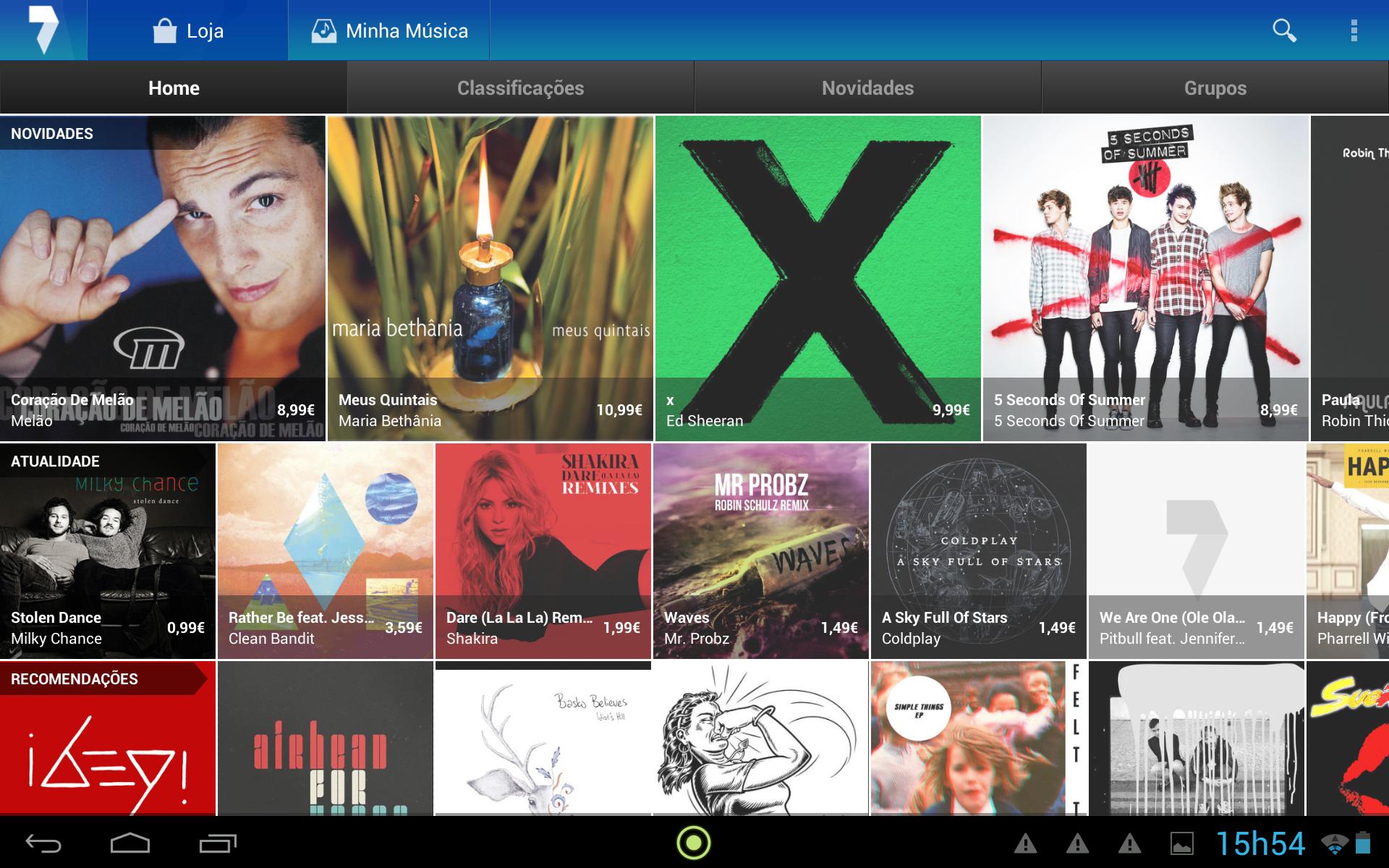The height and width of the screenshot is (868, 1389).
Task: Open the recent apps button
Action: (x=218, y=843)
